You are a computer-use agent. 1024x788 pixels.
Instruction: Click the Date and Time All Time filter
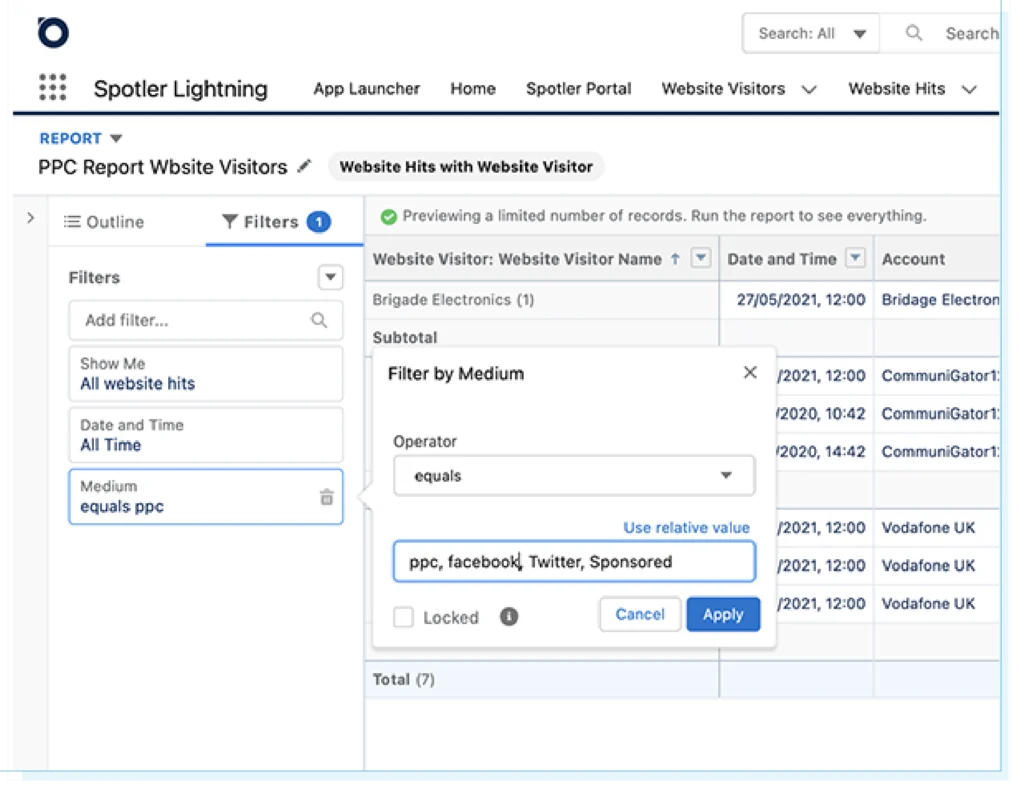click(205, 435)
